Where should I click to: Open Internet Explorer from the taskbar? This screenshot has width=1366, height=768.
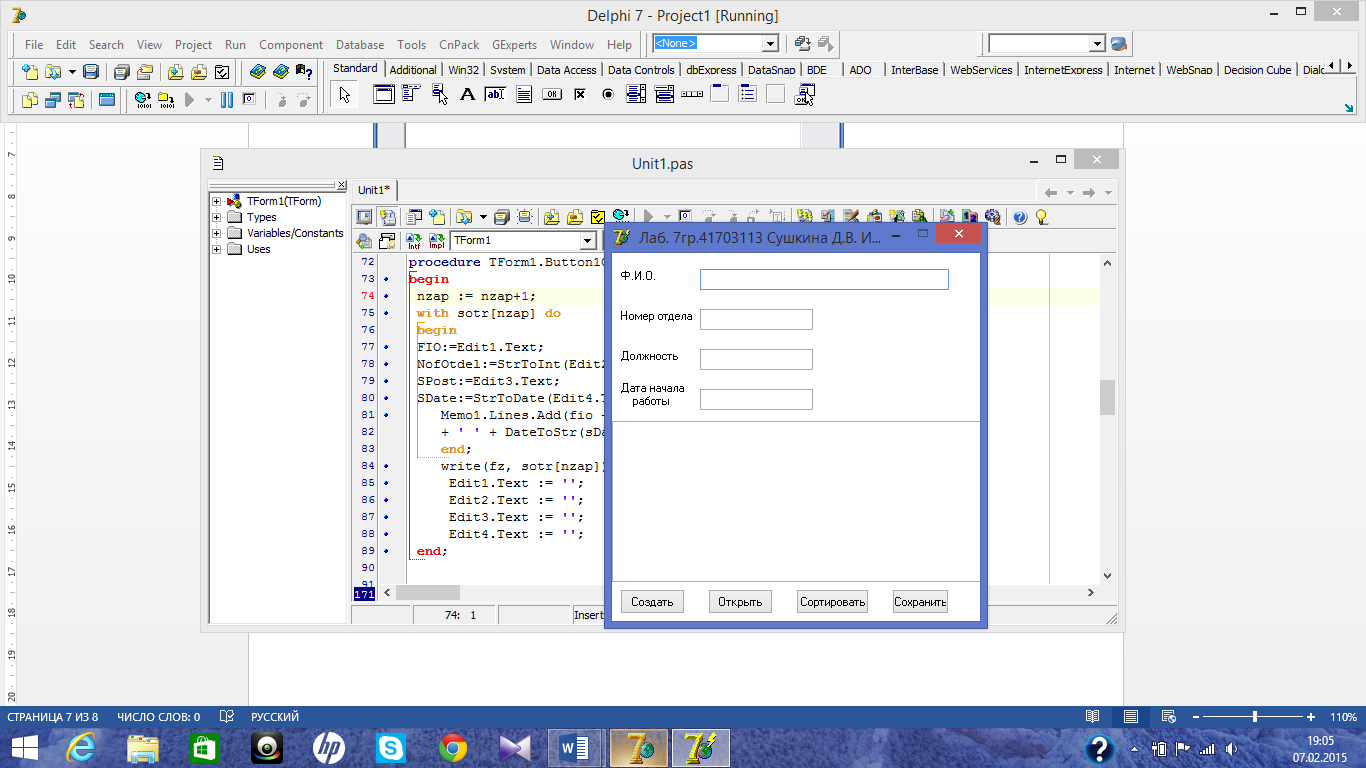tap(81, 748)
